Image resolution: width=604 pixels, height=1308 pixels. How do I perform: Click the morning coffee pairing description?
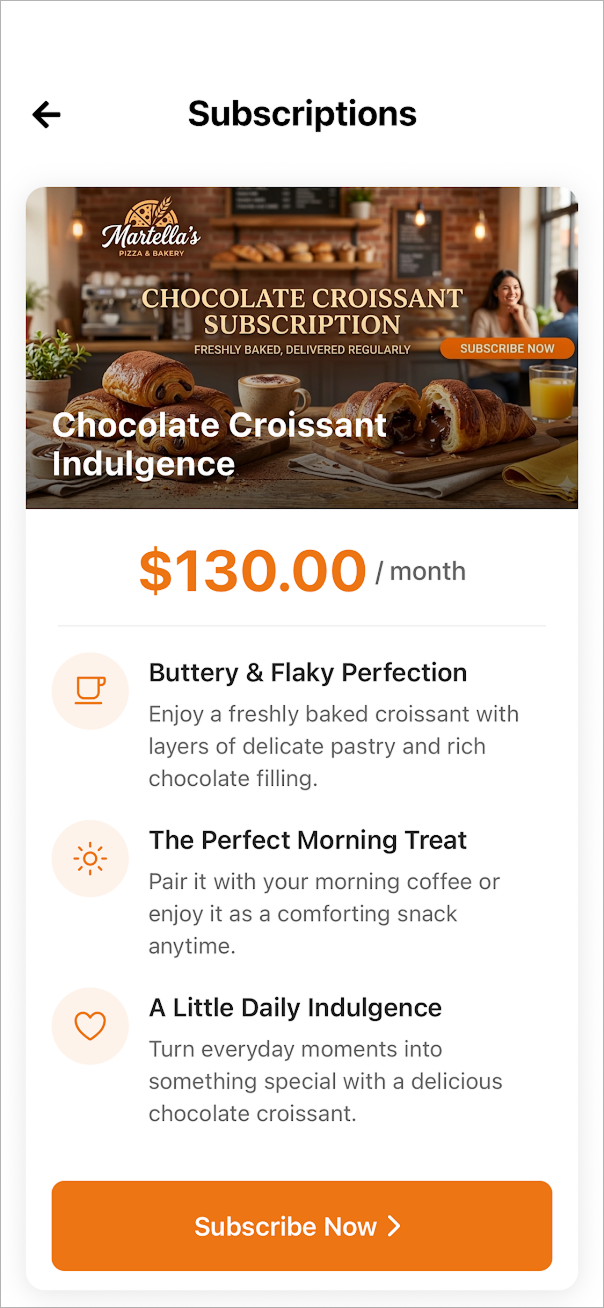click(324, 914)
